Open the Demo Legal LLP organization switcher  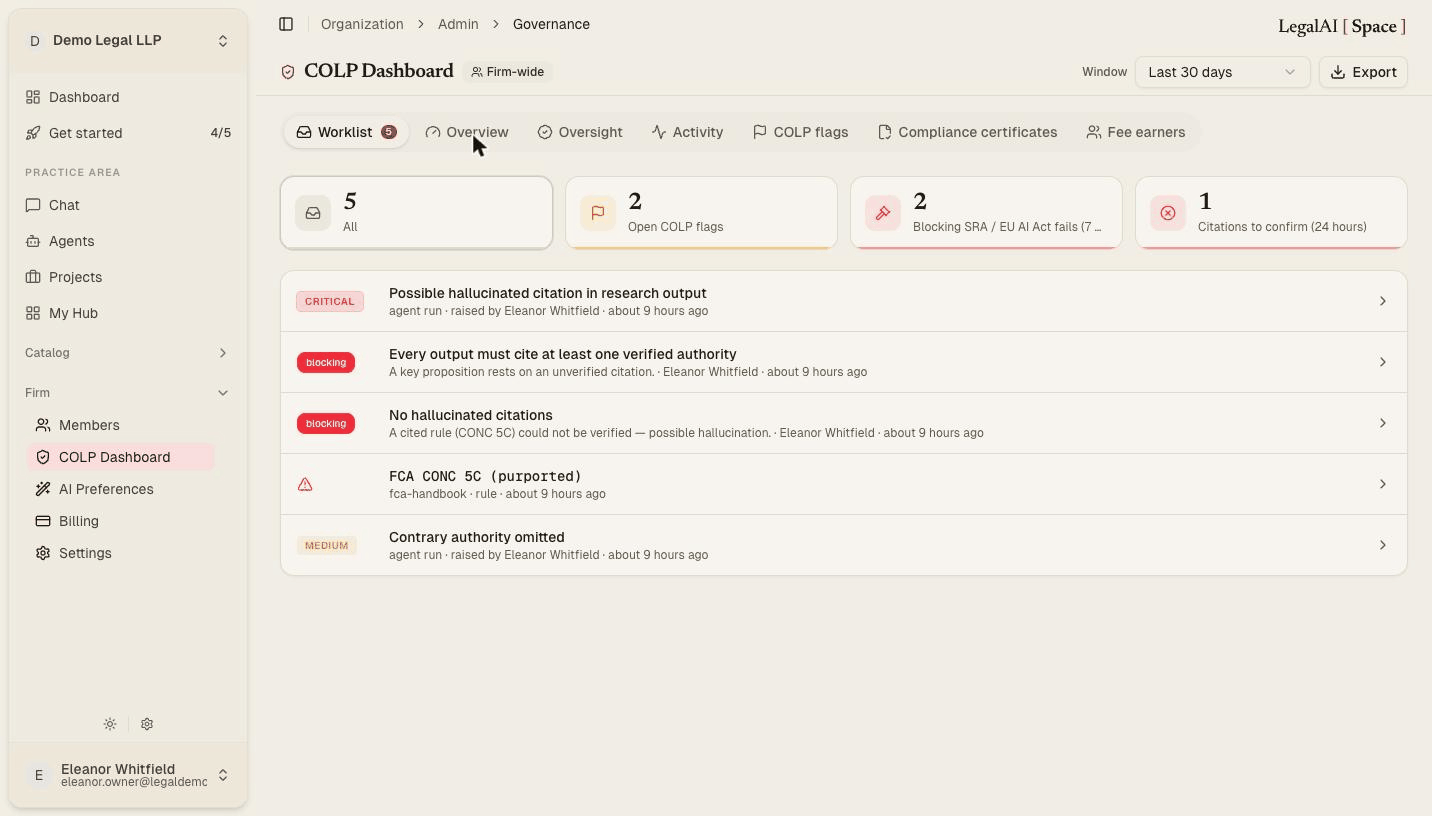pos(128,41)
